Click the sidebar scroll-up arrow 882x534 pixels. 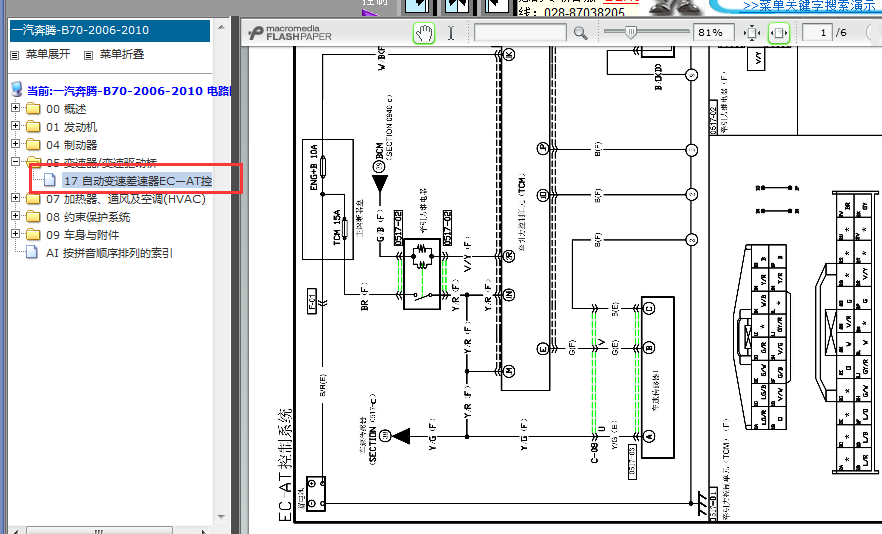[x=221, y=27]
